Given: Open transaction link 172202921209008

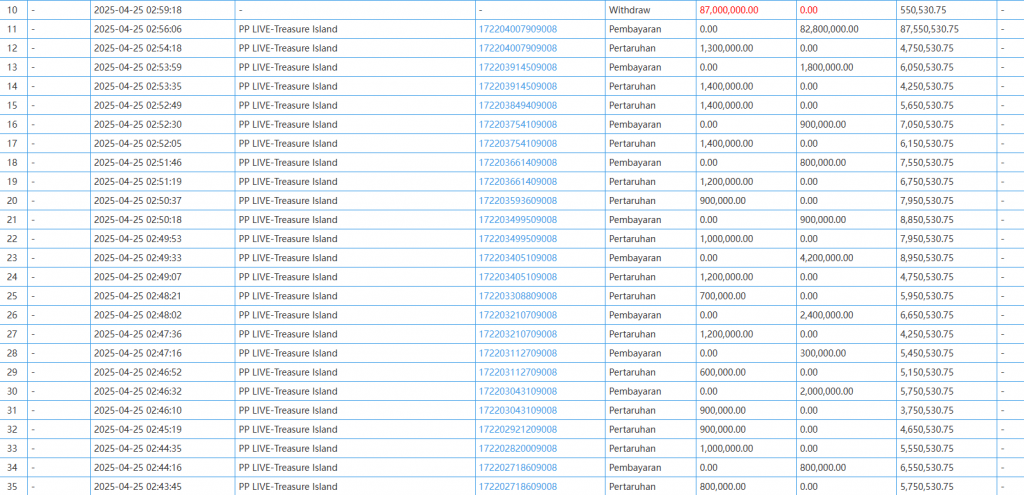Looking at the screenshot, I should click(x=518, y=429).
